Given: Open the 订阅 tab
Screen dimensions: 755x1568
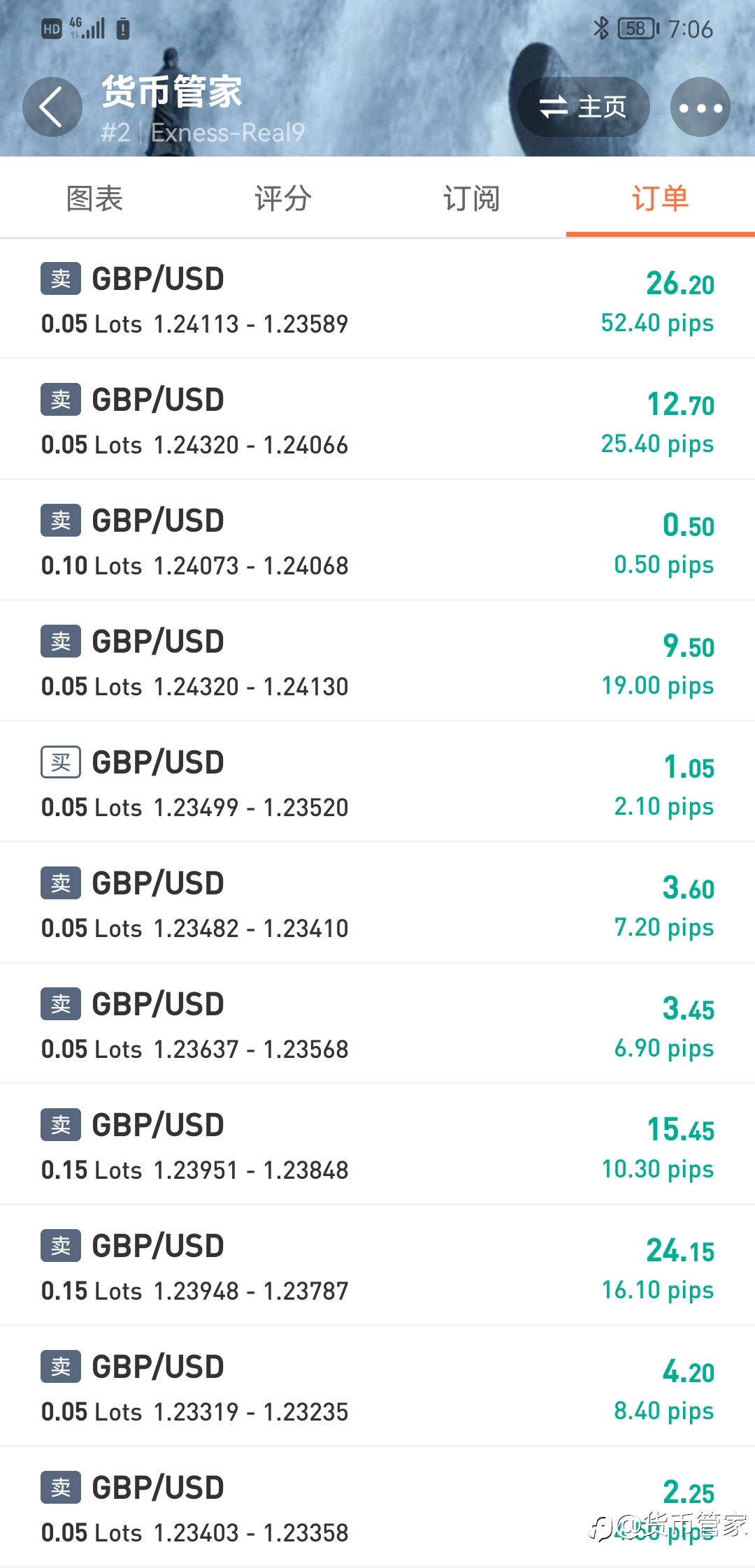Looking at the screenshot, I should tap(471, 198).
